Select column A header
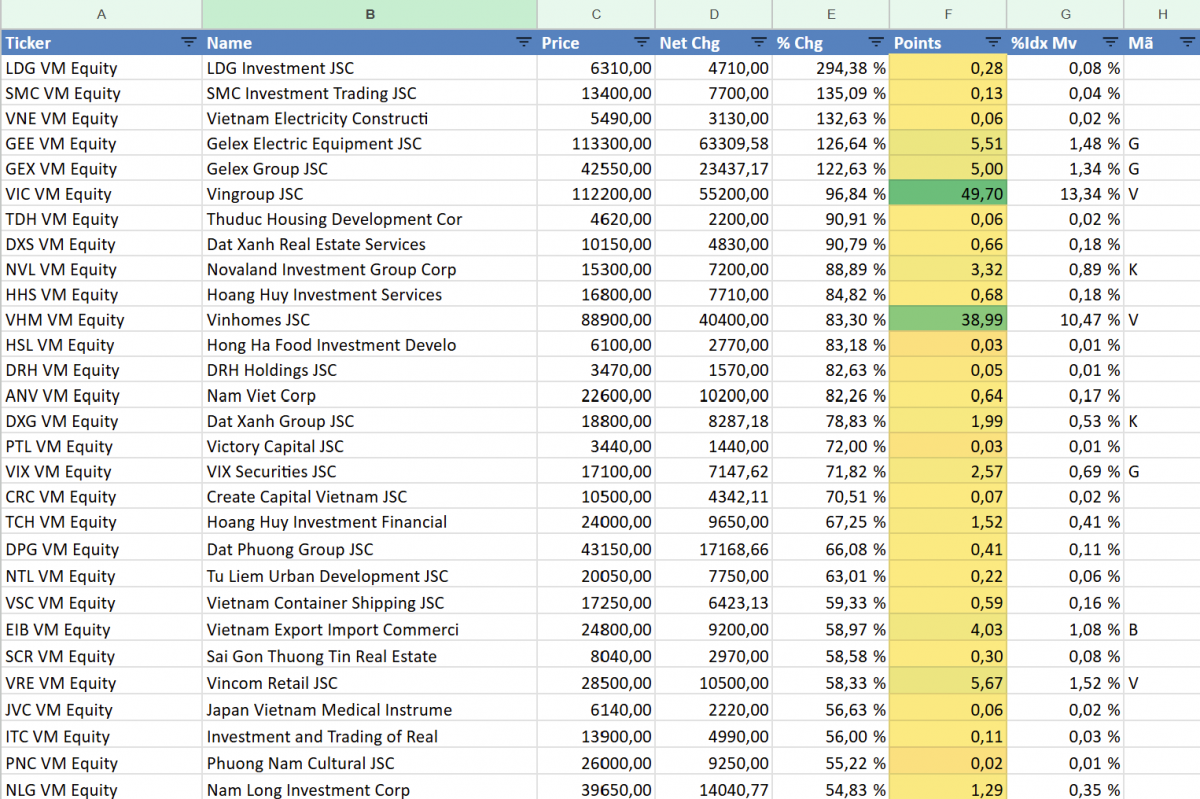 (101, 14)
